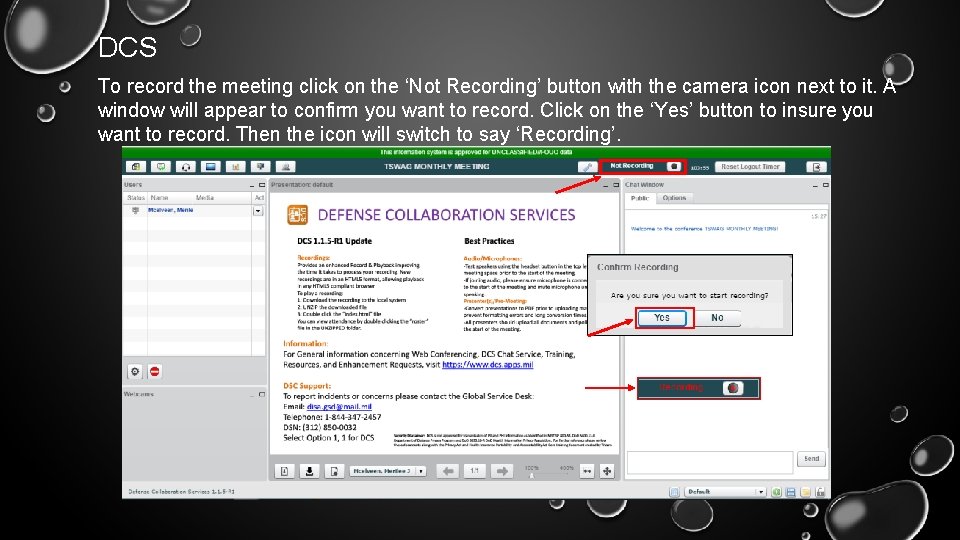960x540 pixels.
Task: Switch to the Options chat tab
Action: [674, 198]
